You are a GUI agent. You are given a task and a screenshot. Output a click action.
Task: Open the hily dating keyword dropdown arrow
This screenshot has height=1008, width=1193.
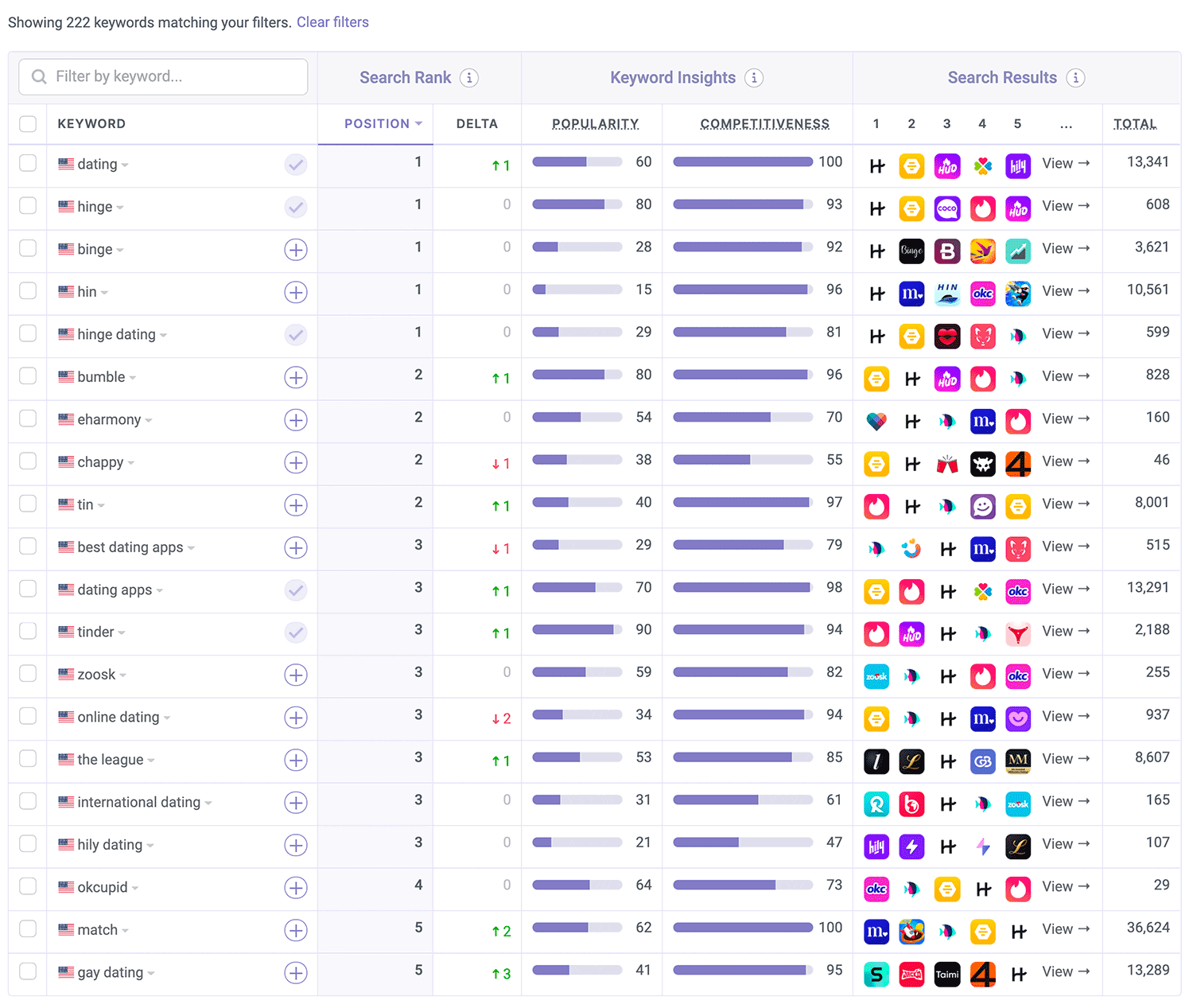tap(150, 846)
